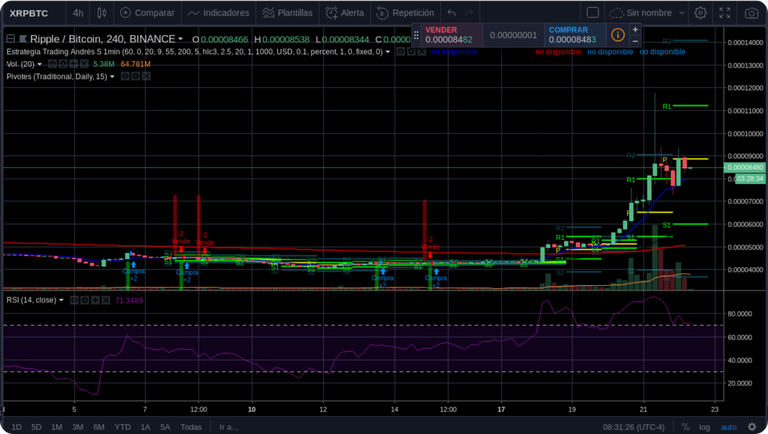Toggle visibility of the Vol. indicator
The image size is (768, 434).
click(x=52, y=64)
